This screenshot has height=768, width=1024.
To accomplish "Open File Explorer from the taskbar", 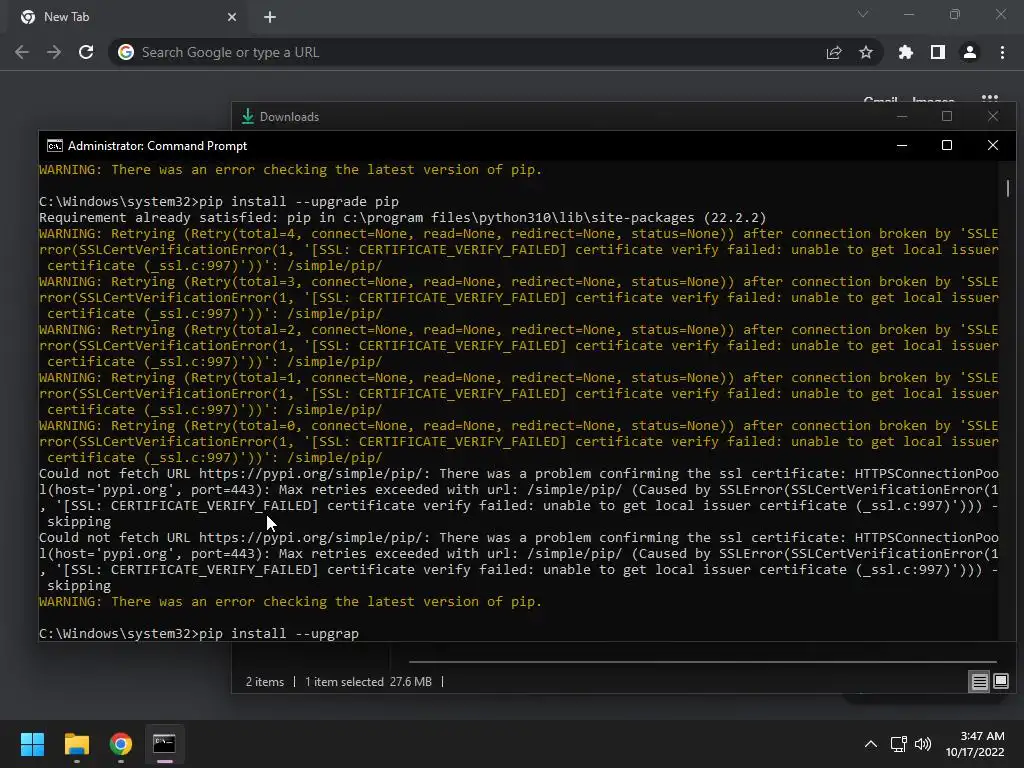I will [x=76, y=744].
